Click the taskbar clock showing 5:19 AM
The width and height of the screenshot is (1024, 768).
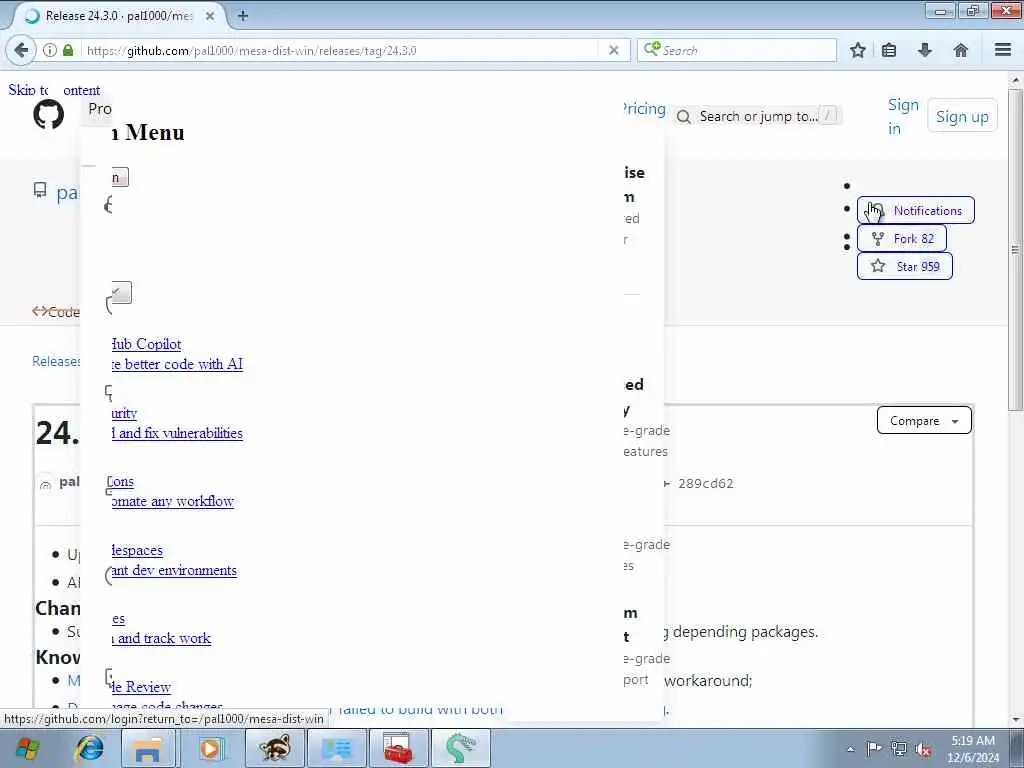click(973, 749)
